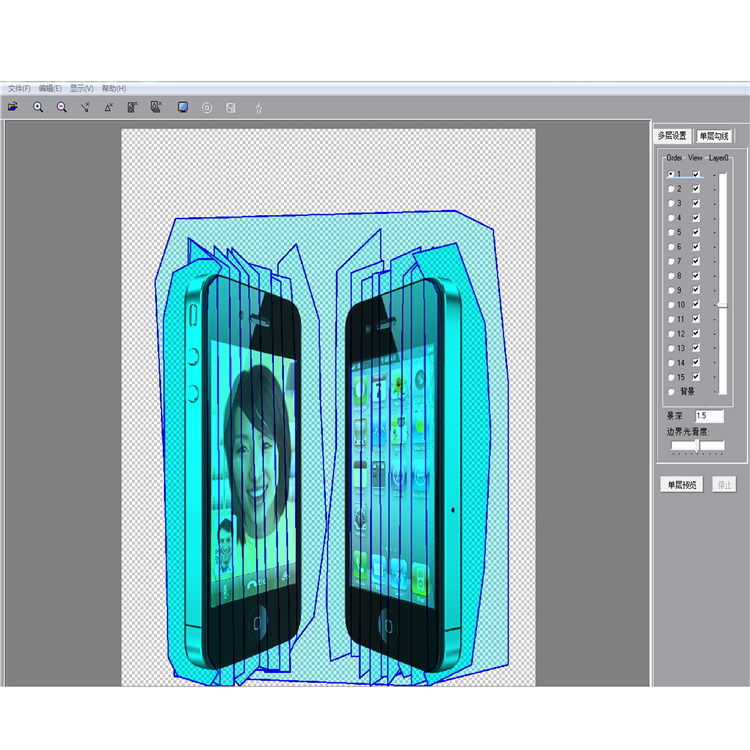Select the layer 5 order radio button
Screen dimensions: 750x750
pos(671,232)
